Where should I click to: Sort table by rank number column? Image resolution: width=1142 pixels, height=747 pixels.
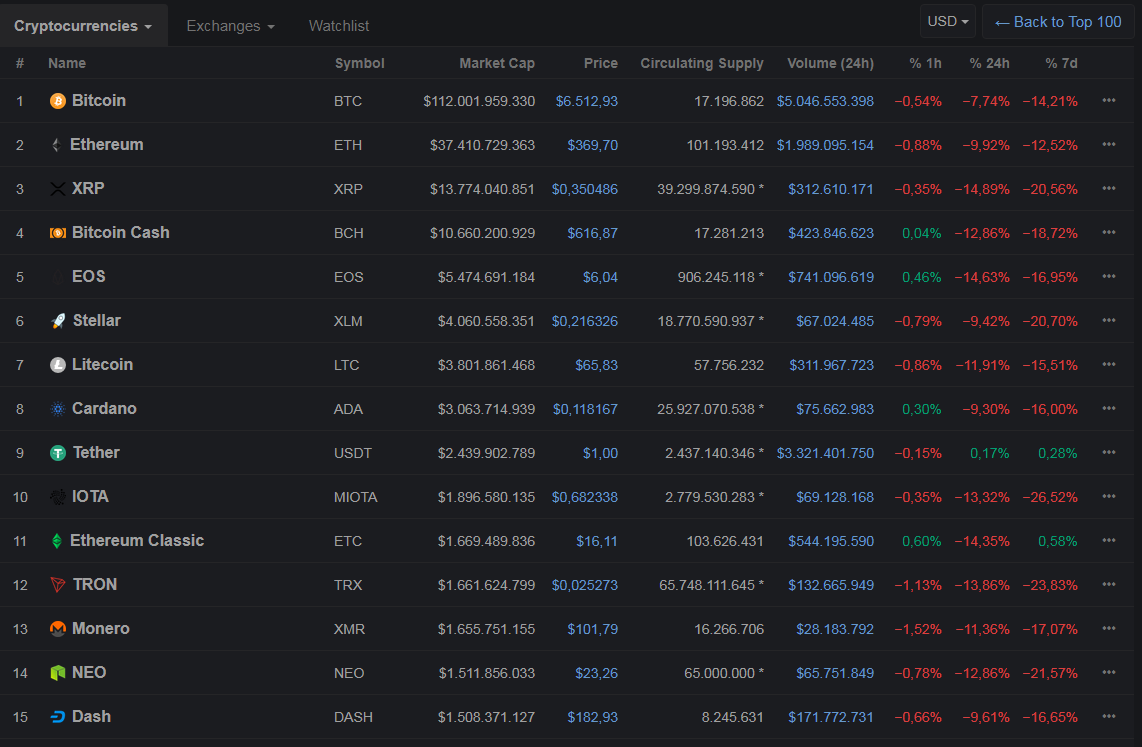pos(20,63)
